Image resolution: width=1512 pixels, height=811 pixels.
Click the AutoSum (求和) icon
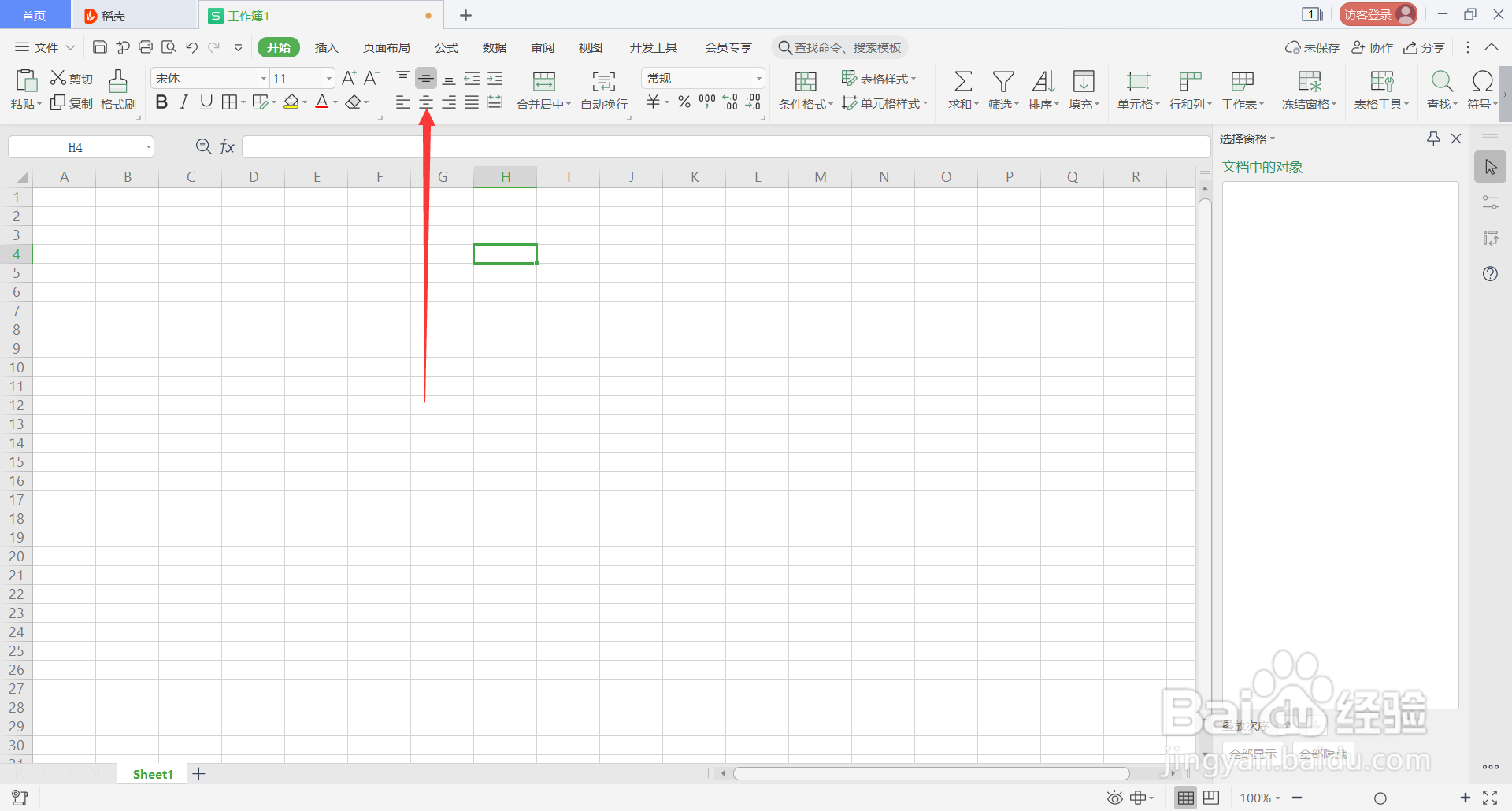point(962,81)
